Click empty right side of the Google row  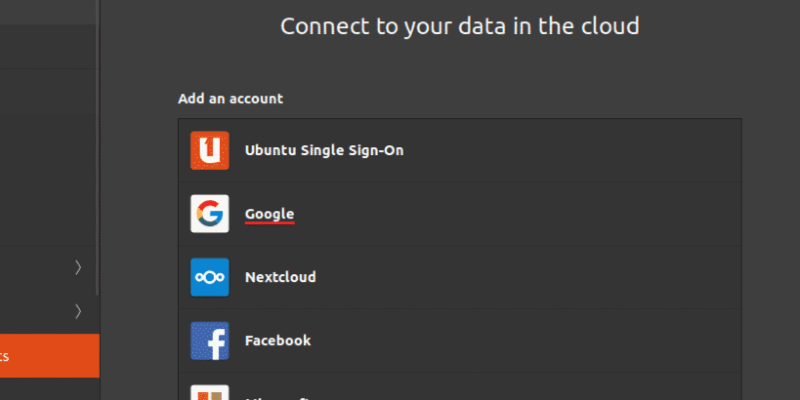[600, 213]
